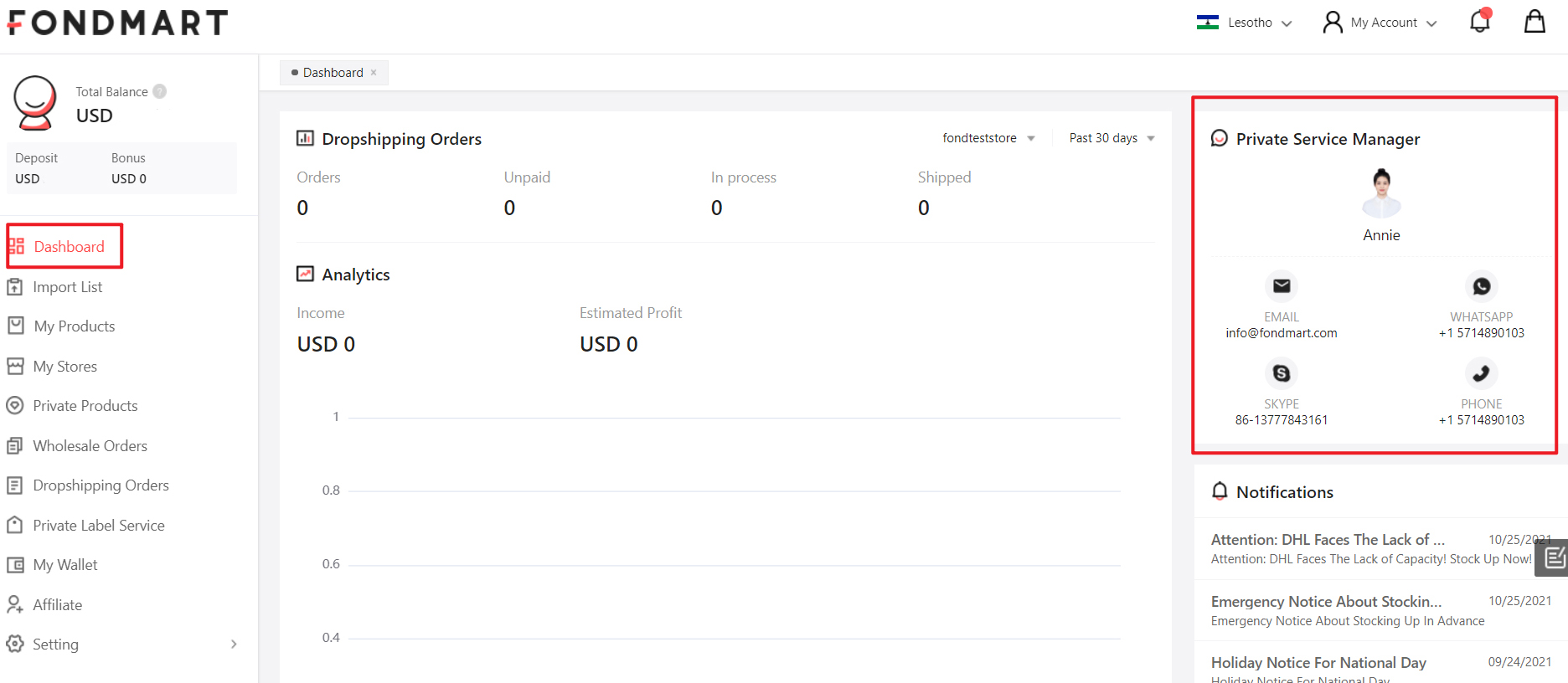This screenshot has width=1568, height=683.
Task: Open My Wallet from sidebar
Action: (65, 565)
